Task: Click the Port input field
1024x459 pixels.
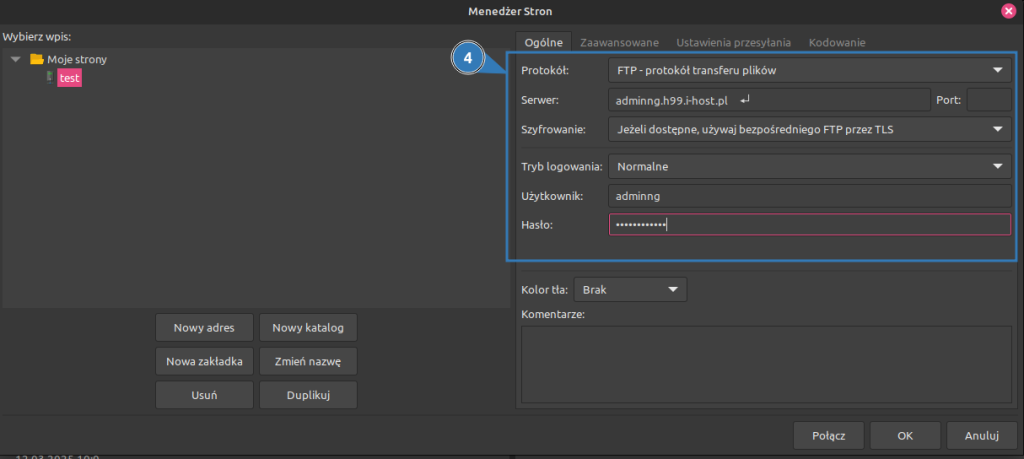Action: click(x=989, y=100)
